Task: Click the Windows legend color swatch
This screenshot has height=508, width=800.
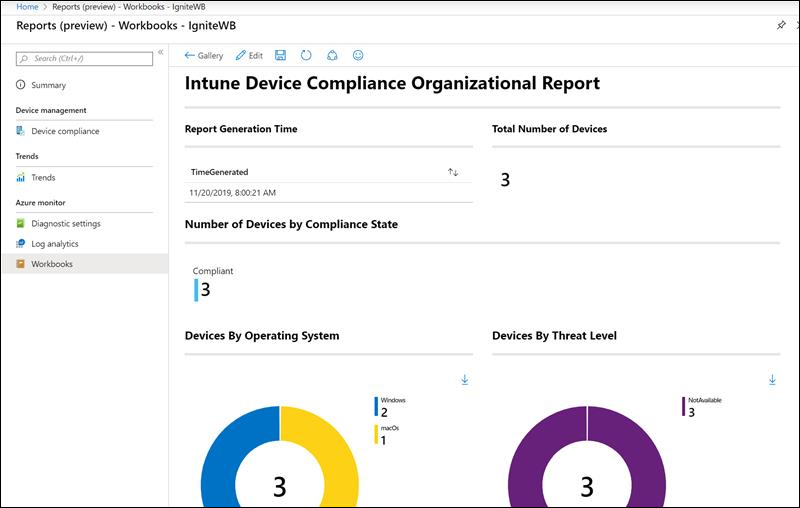Action: pyautogui.click(x=376, y=406)
